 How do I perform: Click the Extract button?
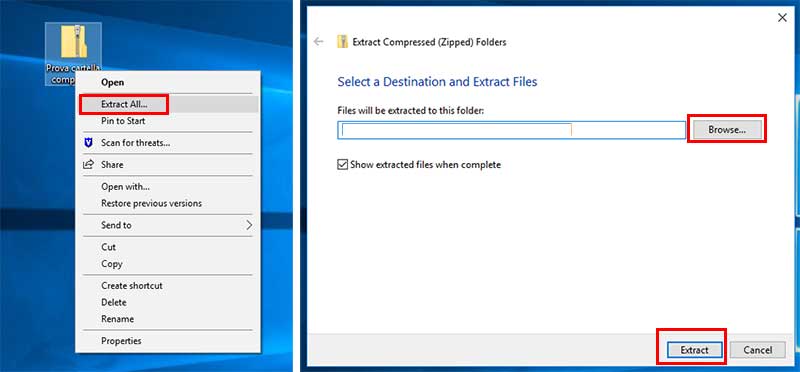click(x=694, y=350)
